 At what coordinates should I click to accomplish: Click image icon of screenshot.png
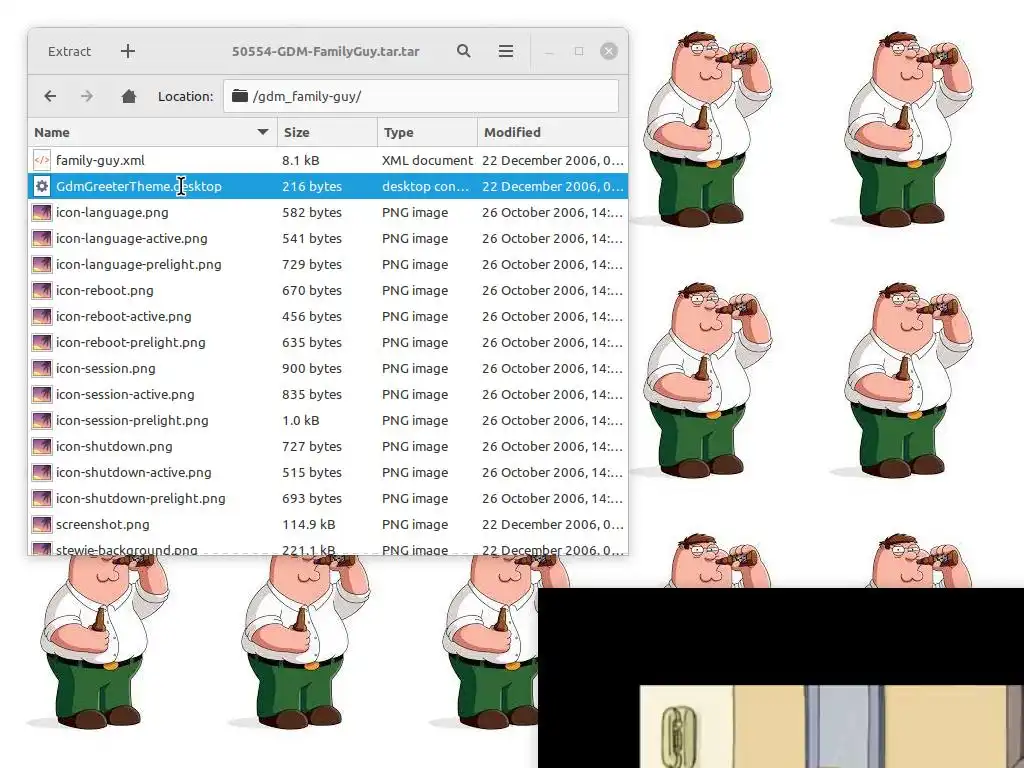[42, 524]
